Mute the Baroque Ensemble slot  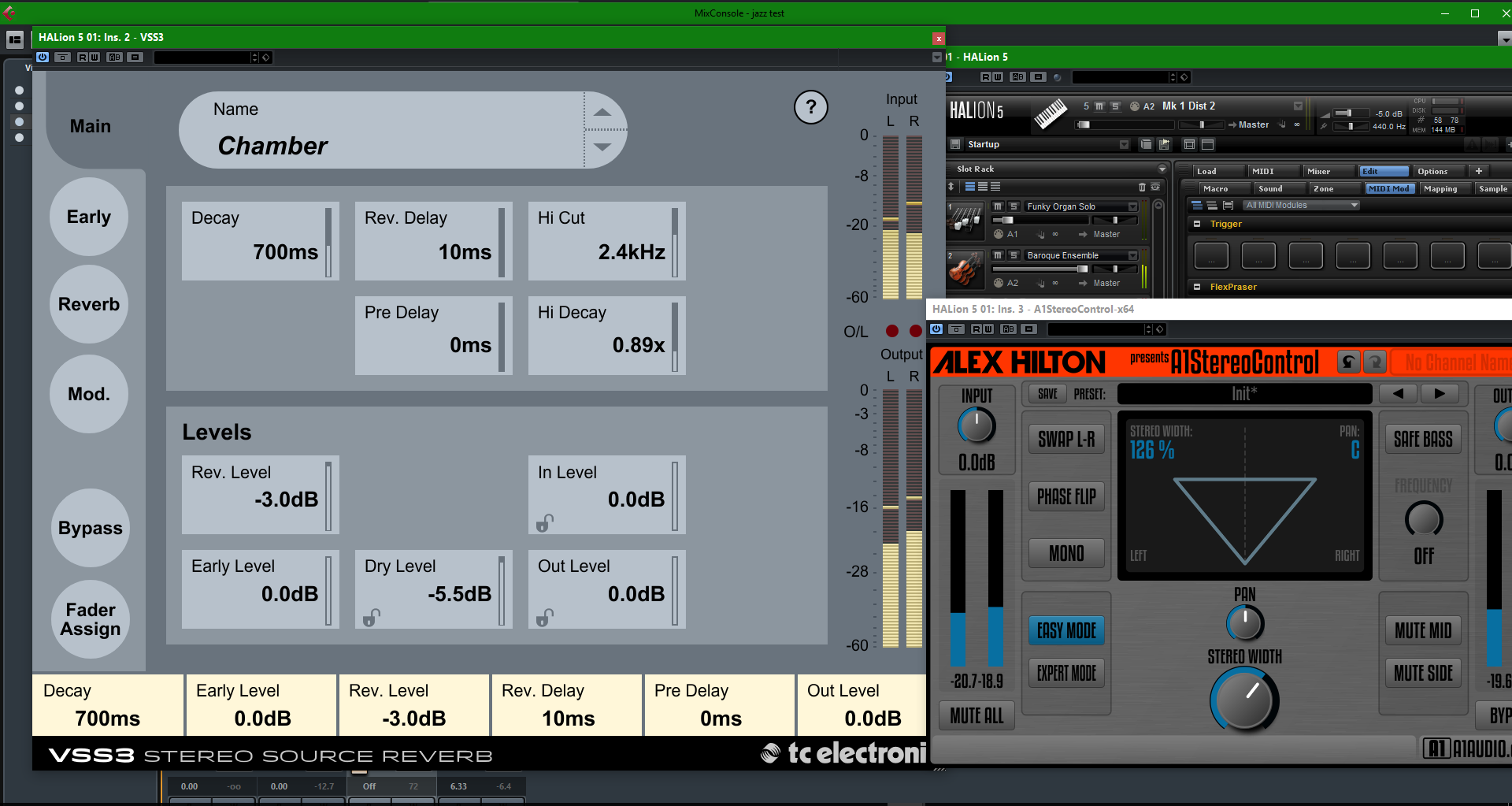point(998,255)
